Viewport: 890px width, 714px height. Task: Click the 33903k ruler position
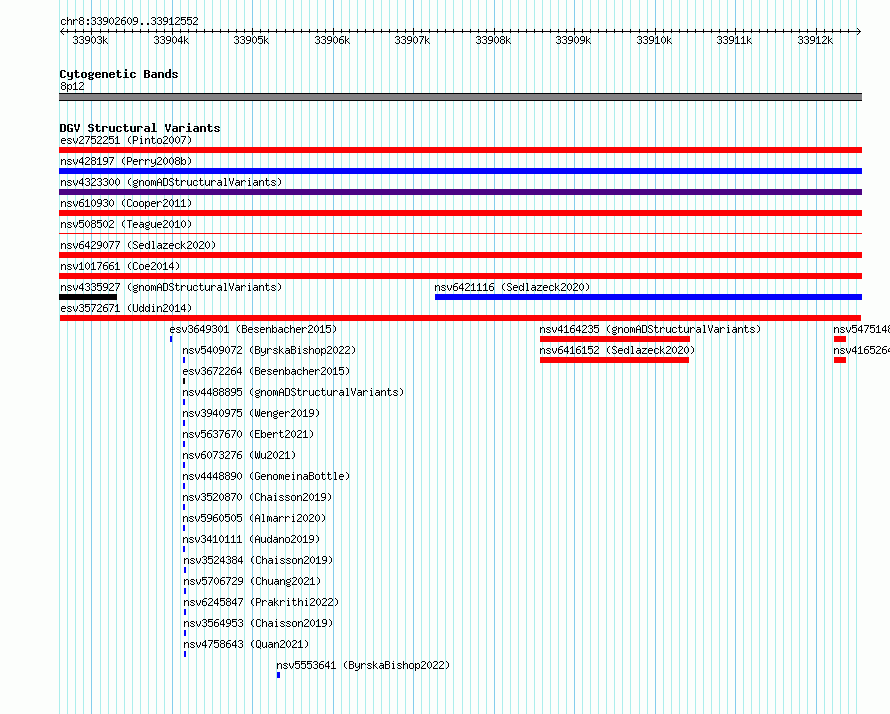coord(90,40)
